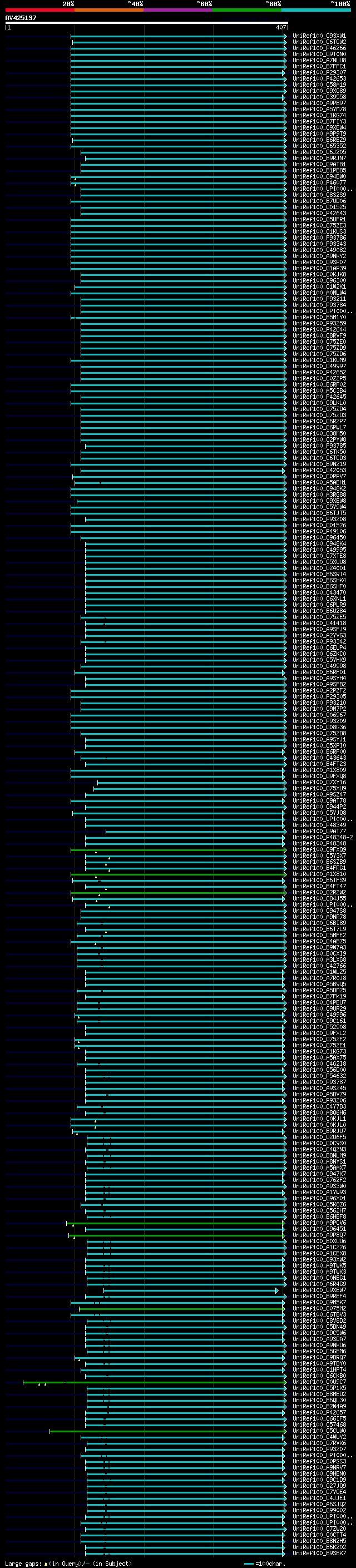Open hit UniRef100_Q39558
This screenshot has width=356, height=1568.
319,97
